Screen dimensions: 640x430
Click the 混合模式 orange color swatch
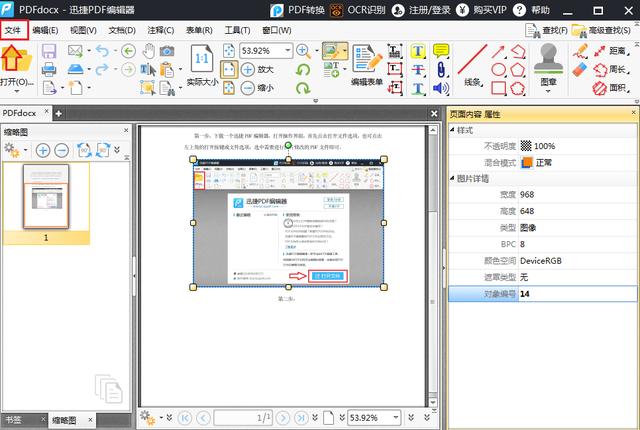[x=527, y=162]
